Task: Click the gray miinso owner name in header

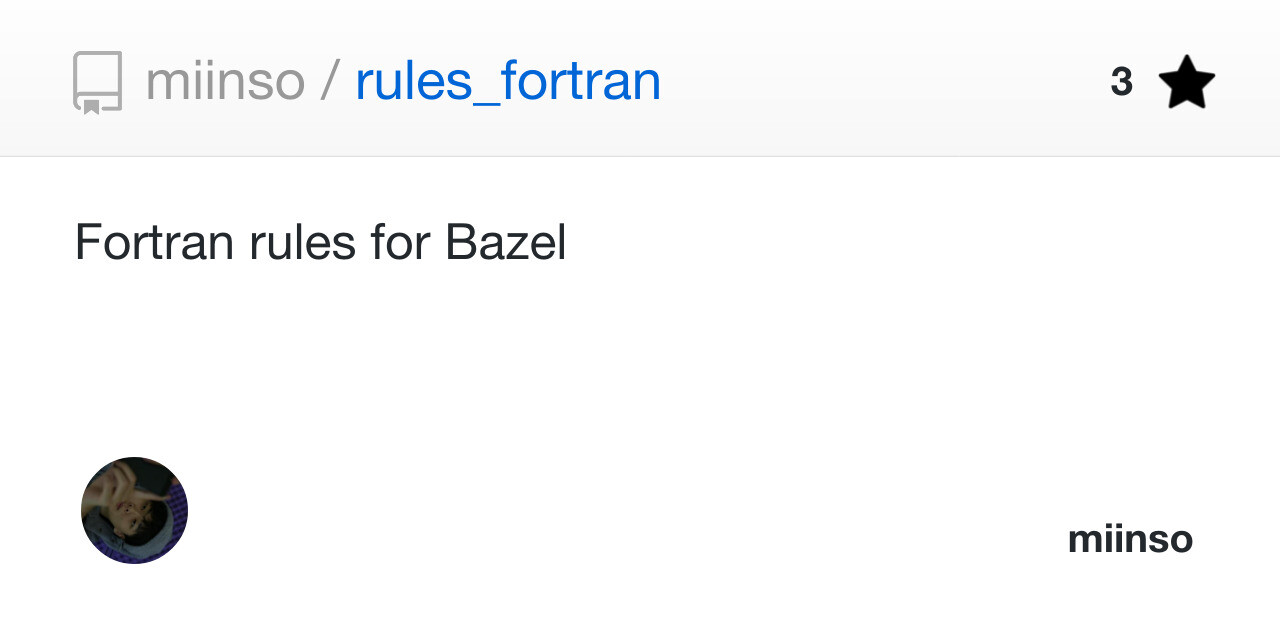Action: pyautogui.click(x=225, y=81)
